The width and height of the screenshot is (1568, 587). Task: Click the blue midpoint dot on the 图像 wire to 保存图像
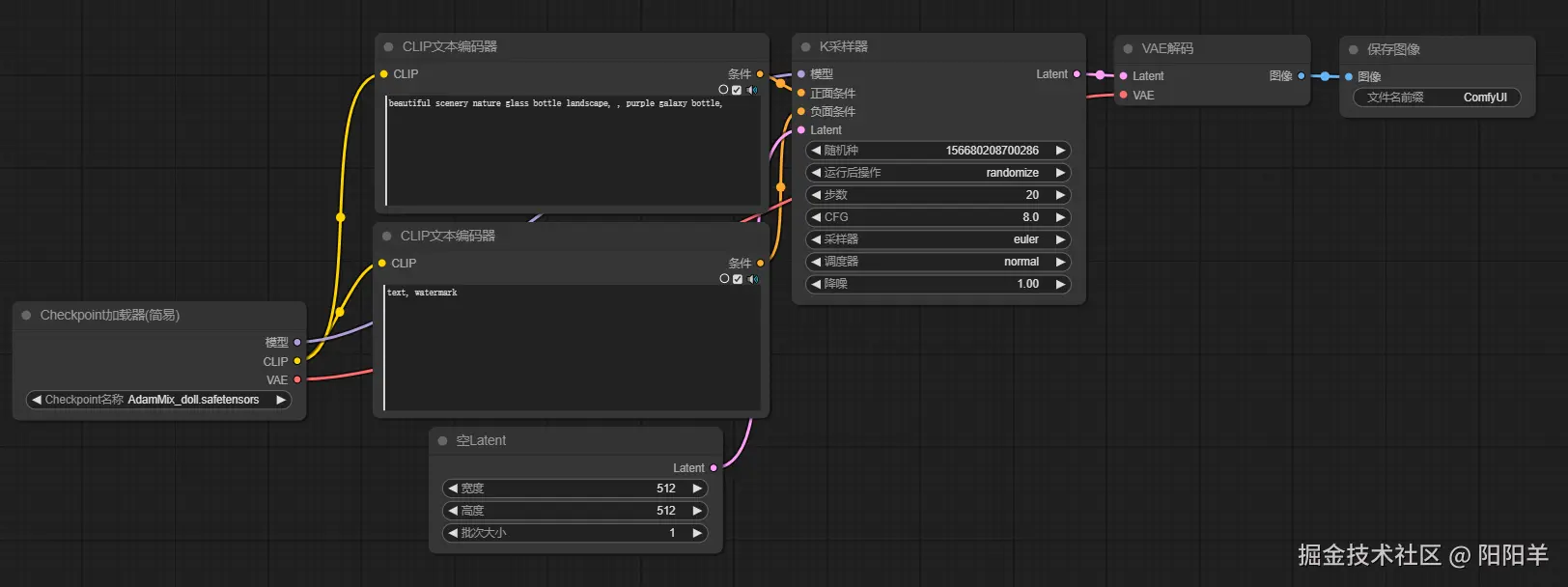click(x=1325, y=76)
